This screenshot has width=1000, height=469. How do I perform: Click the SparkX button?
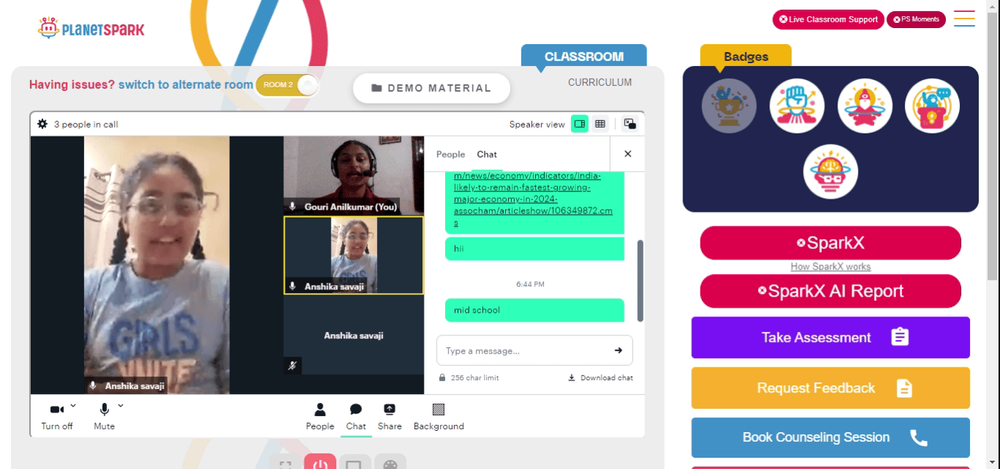tap(830, 243)
